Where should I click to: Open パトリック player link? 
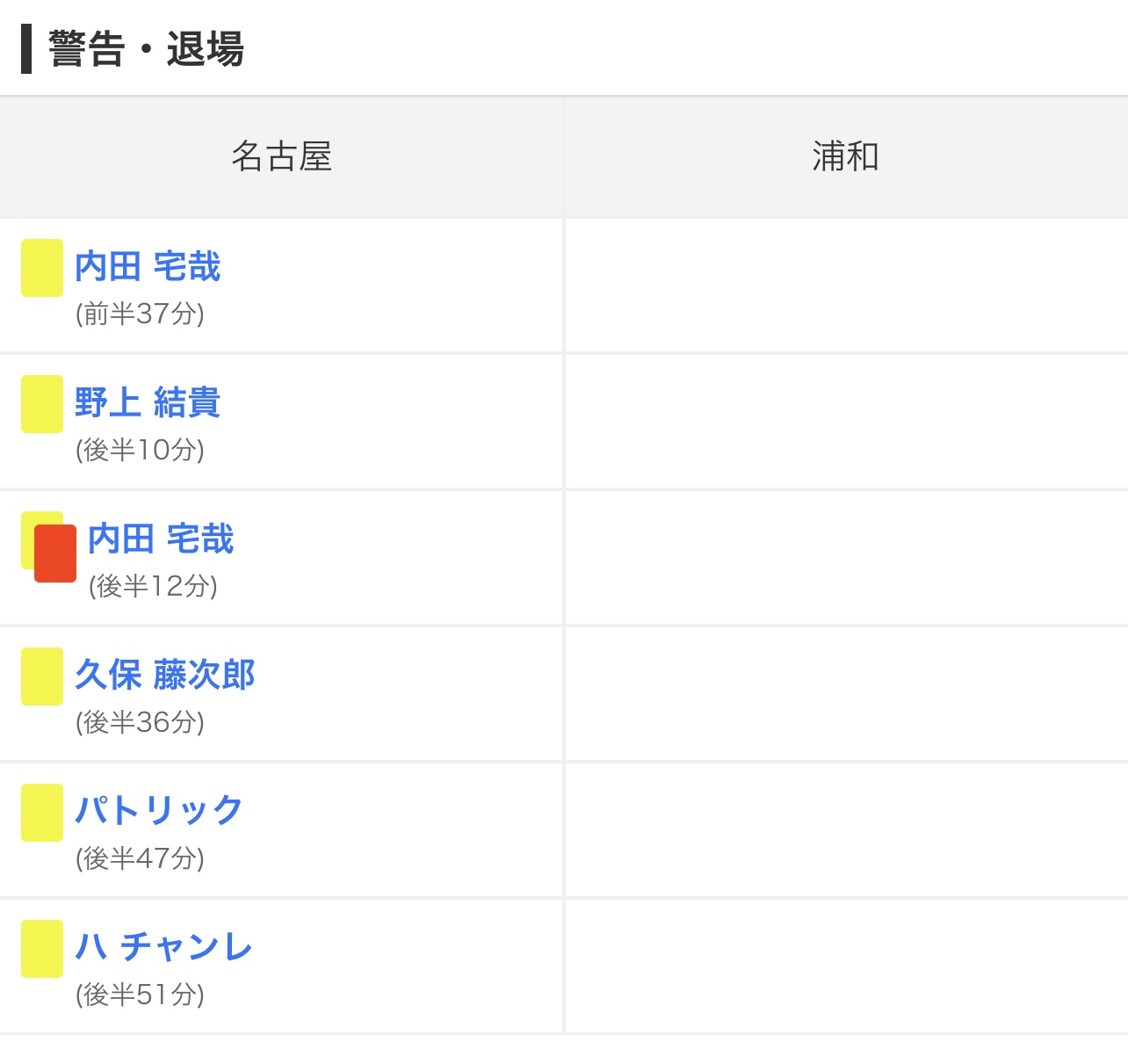pyautogui.click(x=159, y=810)
